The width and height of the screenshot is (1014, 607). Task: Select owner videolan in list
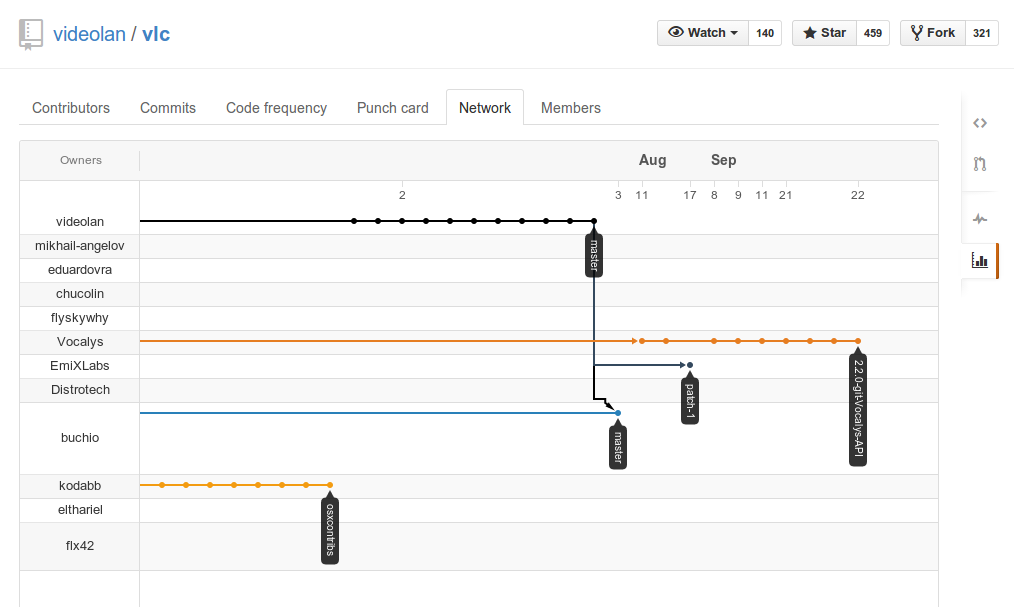(80, 222)
